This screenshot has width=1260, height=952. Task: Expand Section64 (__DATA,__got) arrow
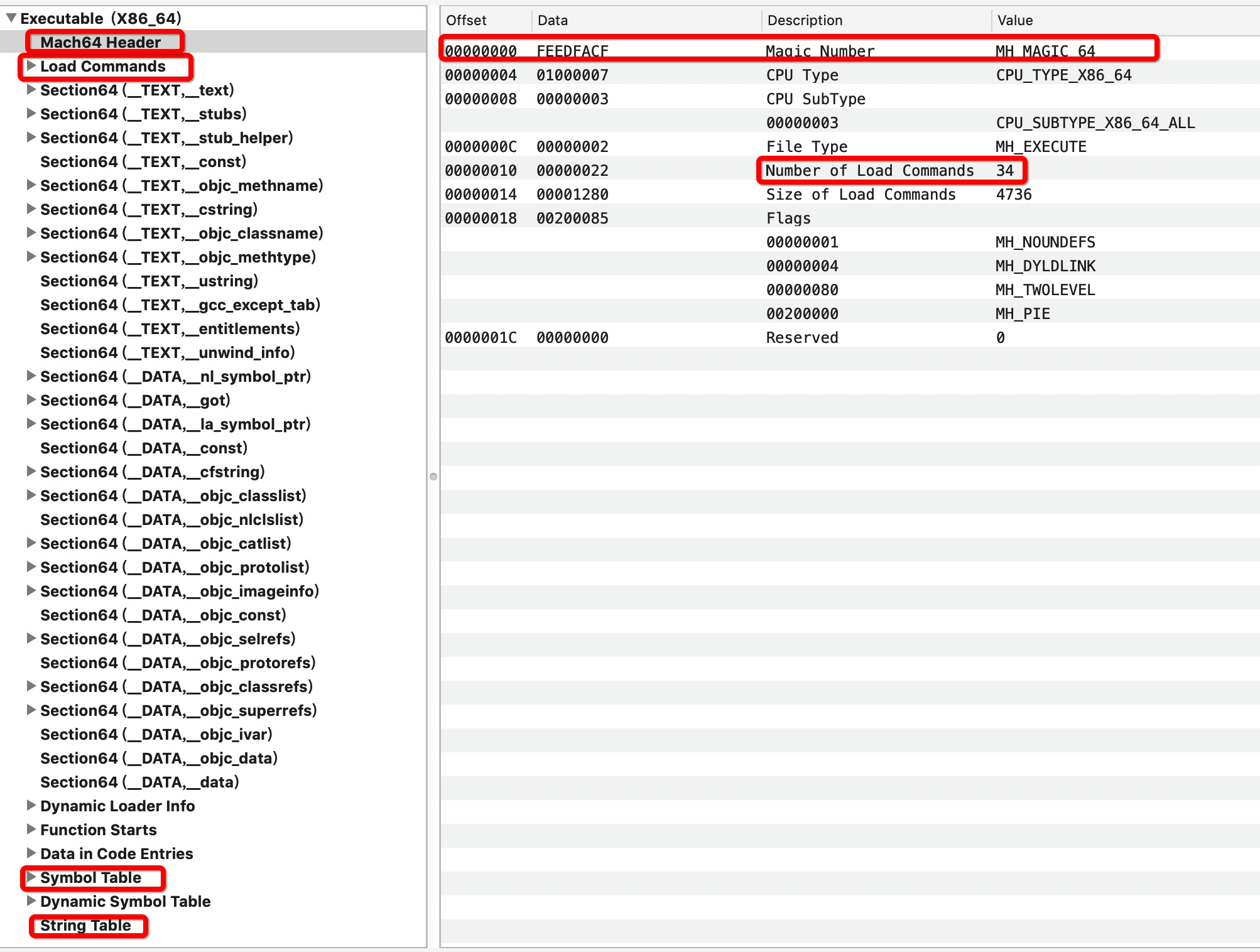(x=31, y=400)
